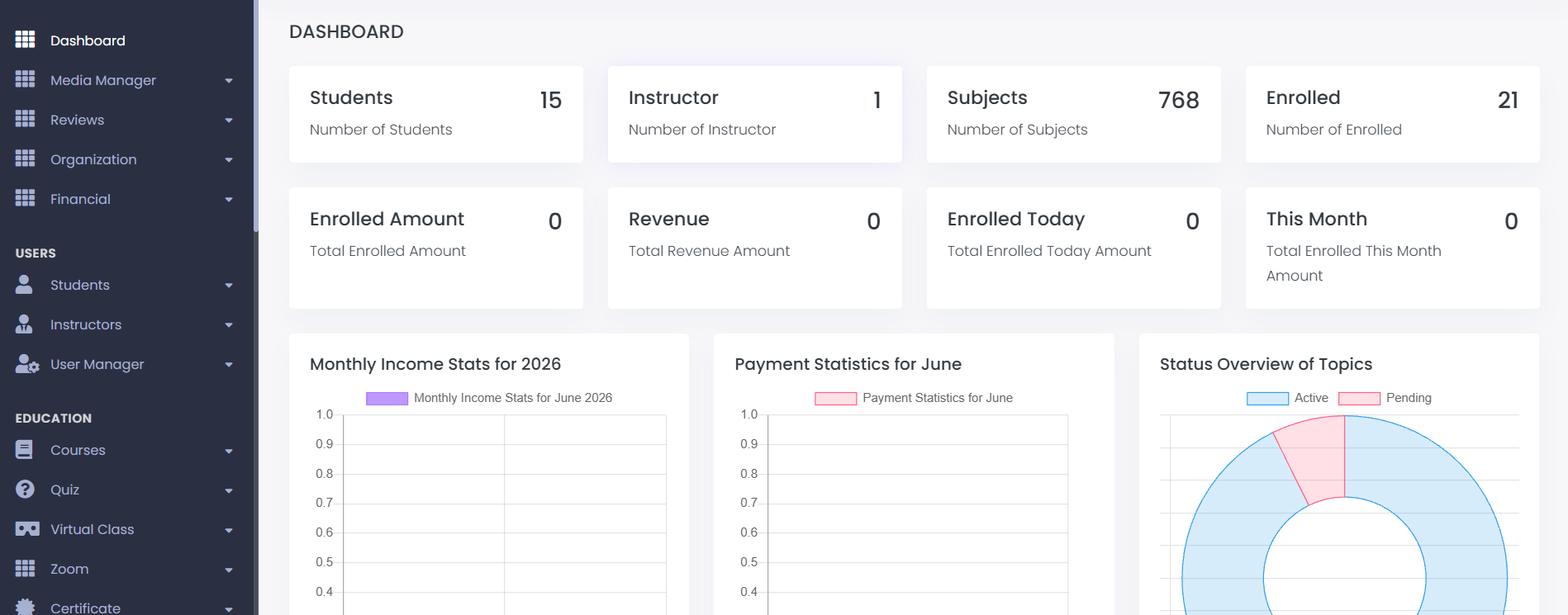Viewport: 1568px width, 615px height.
Task: Open the Reviews menu item
Action: coord(126,120)
